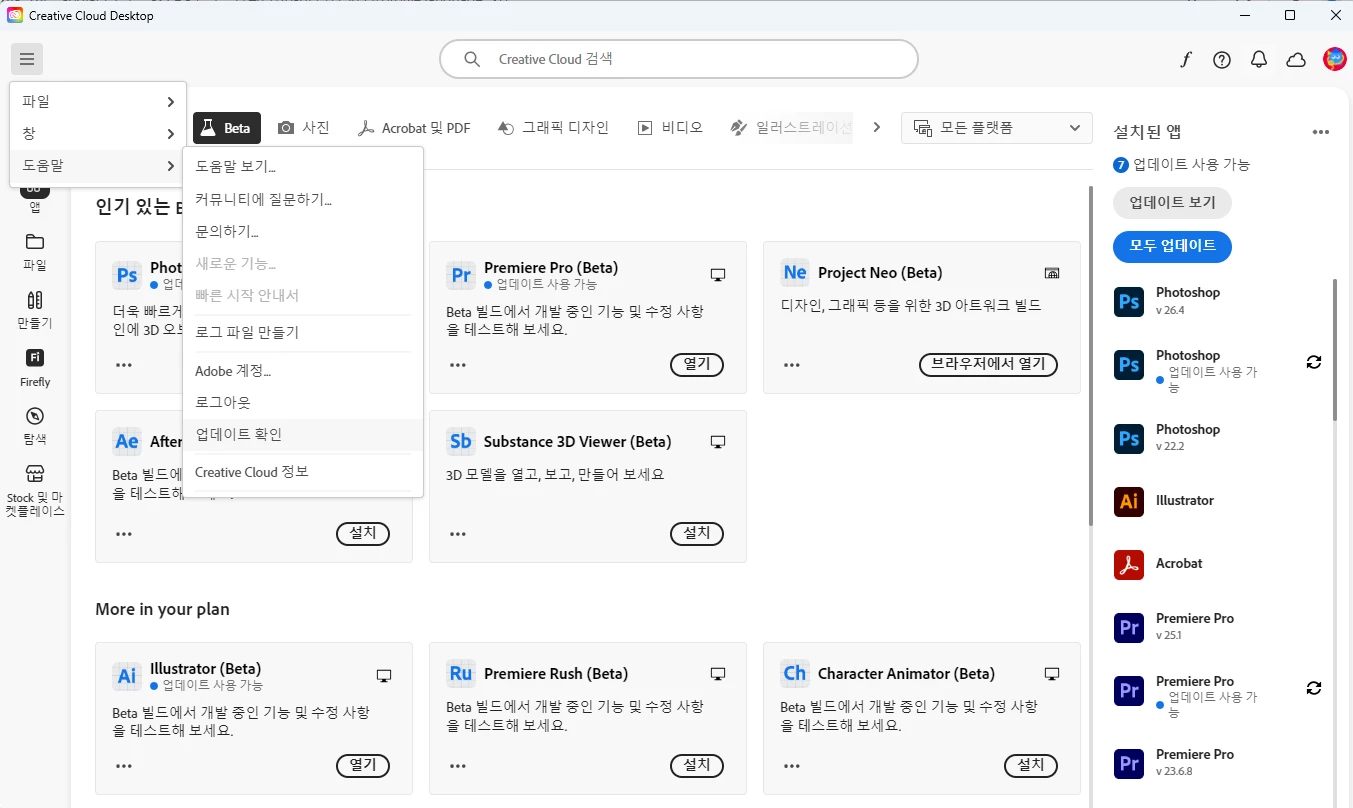Click Illustrator icon in installed apps
Image resolution: width=1353 pixels, height=808 pixels.
pyautogui.click(x=1129, y=501)
